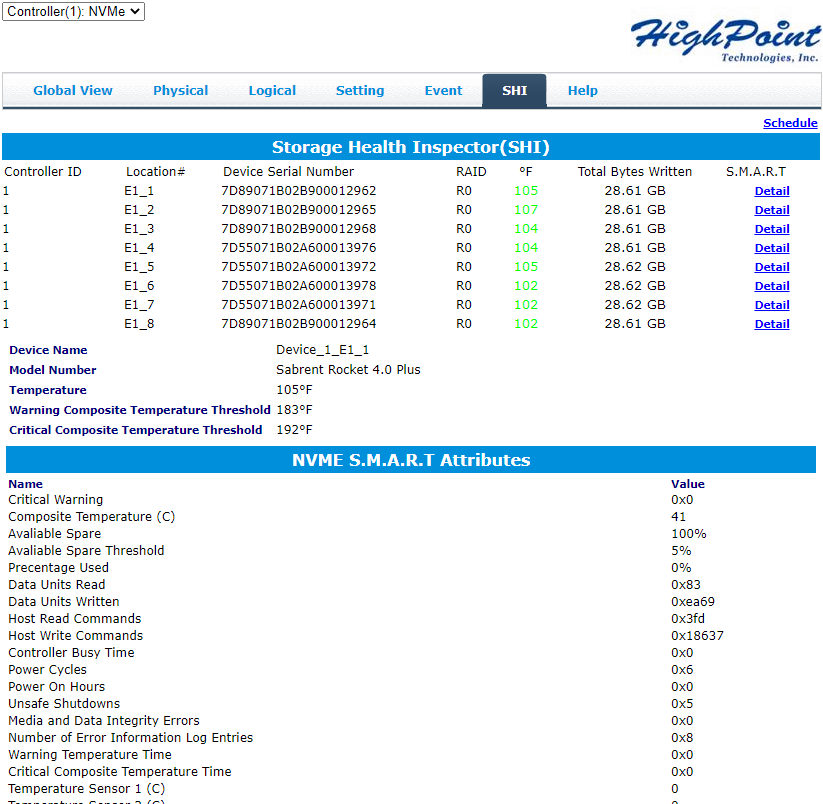Click Detail link for drive E1_4
Viewport: 823px width, 804px height.
pyautogui.click(x=771, y=248)
